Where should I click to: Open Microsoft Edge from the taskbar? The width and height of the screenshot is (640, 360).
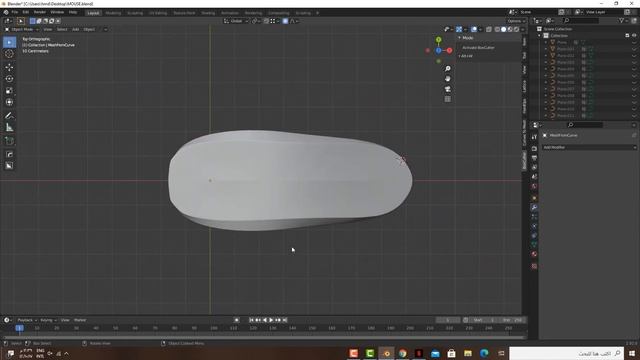484,353
